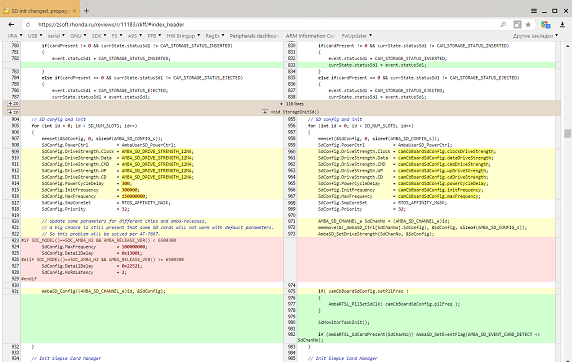Click 'SdConfig.InitFrequency' on left line 915
Image resolution: width=572 pixels, height=362 pixels.
(x=70, y=190)
